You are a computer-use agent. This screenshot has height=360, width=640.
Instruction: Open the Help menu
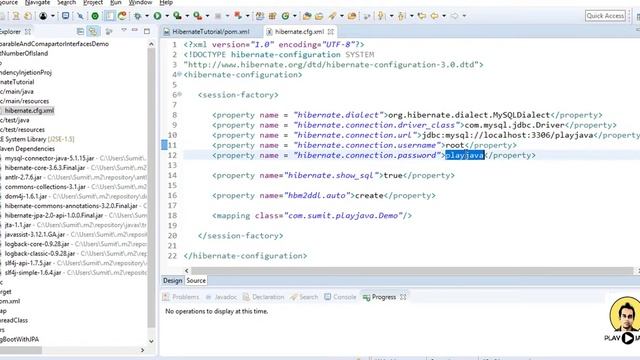pos(166,2)
